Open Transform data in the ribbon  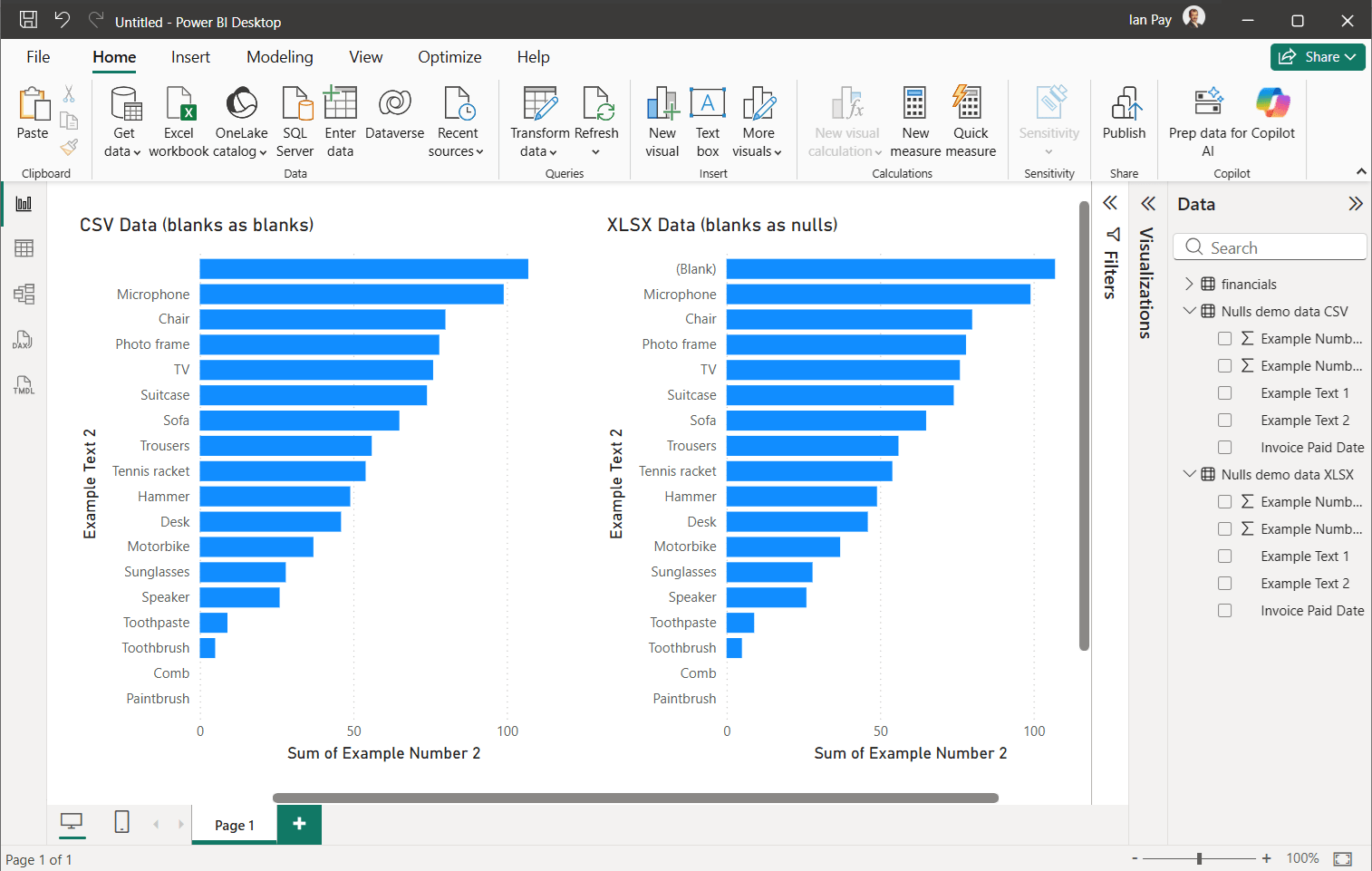[540, 105]
